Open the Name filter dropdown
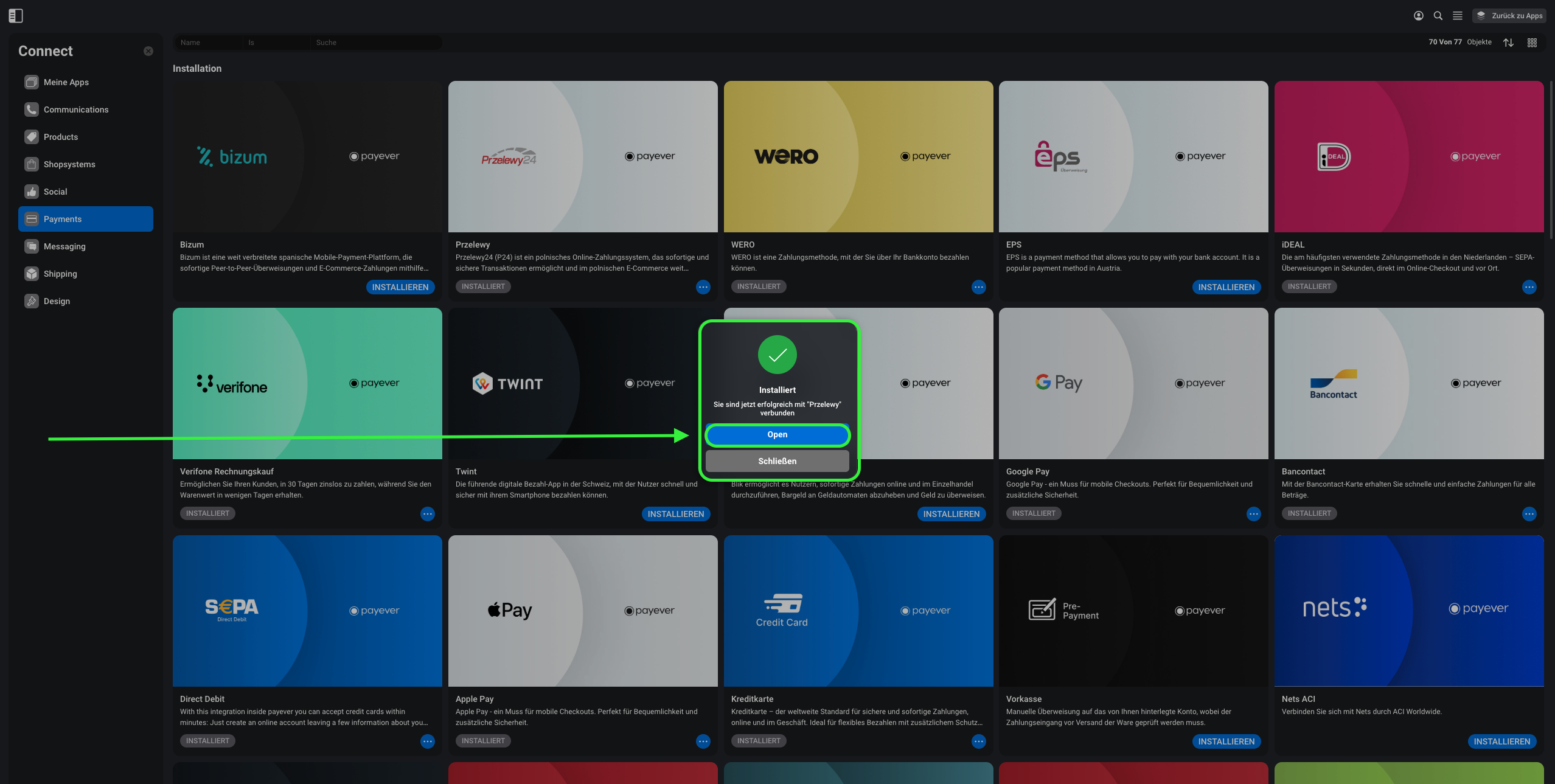Screen dimensions: 1555x784 [209, 43]
